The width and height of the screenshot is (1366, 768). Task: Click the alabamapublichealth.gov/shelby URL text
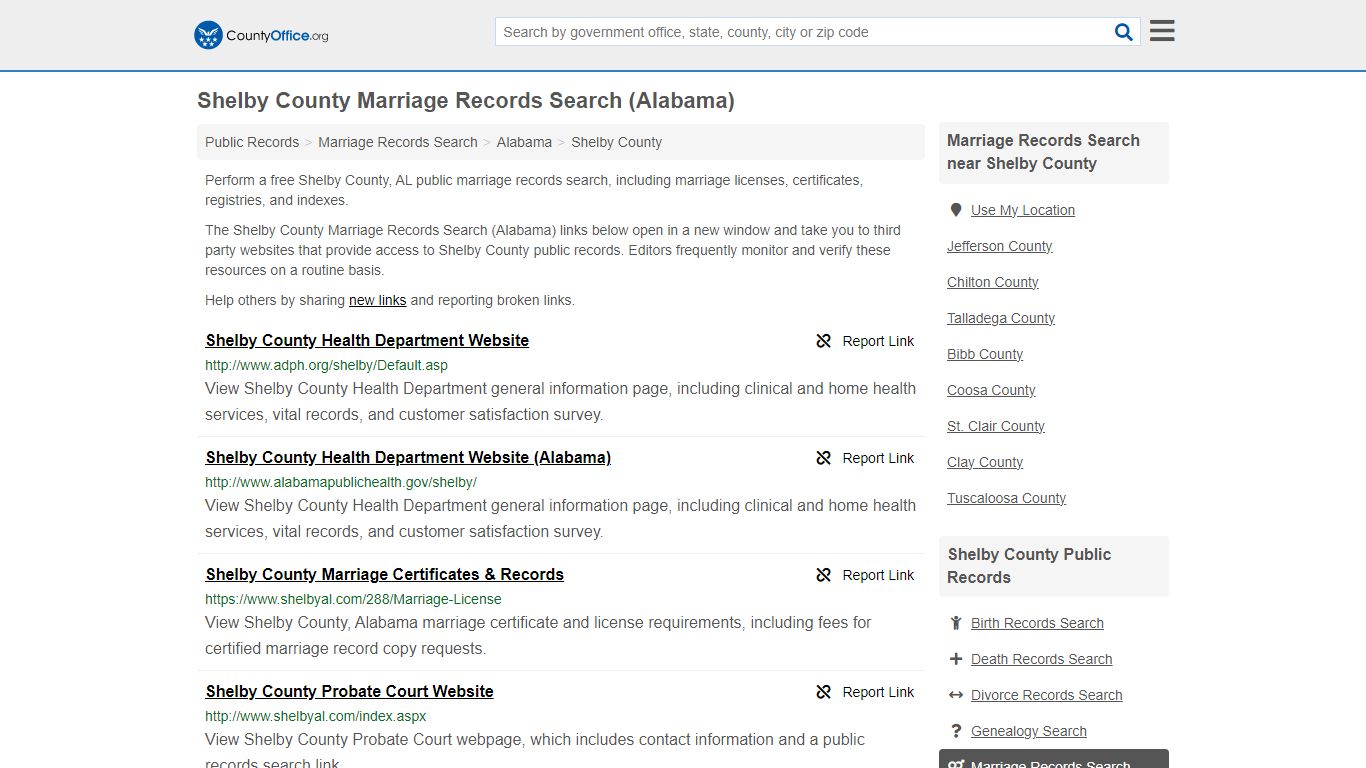pos(341,482)
